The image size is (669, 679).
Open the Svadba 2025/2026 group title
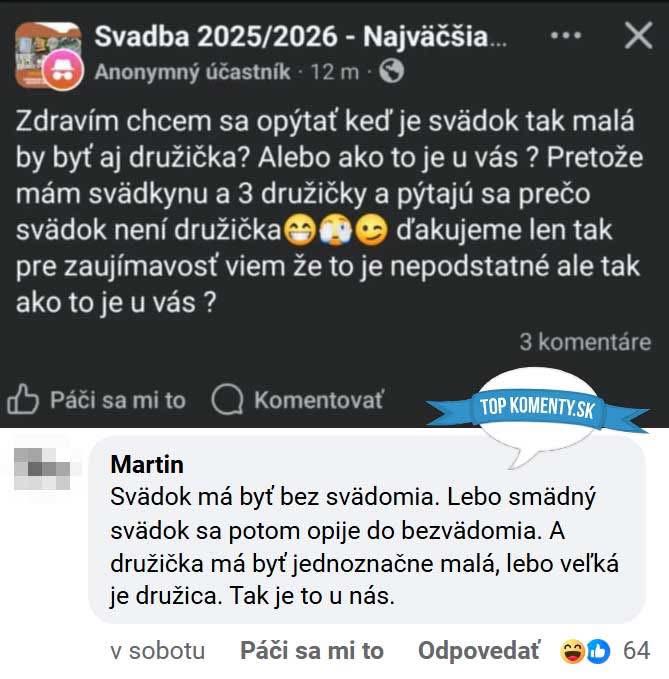click(301, 36)
